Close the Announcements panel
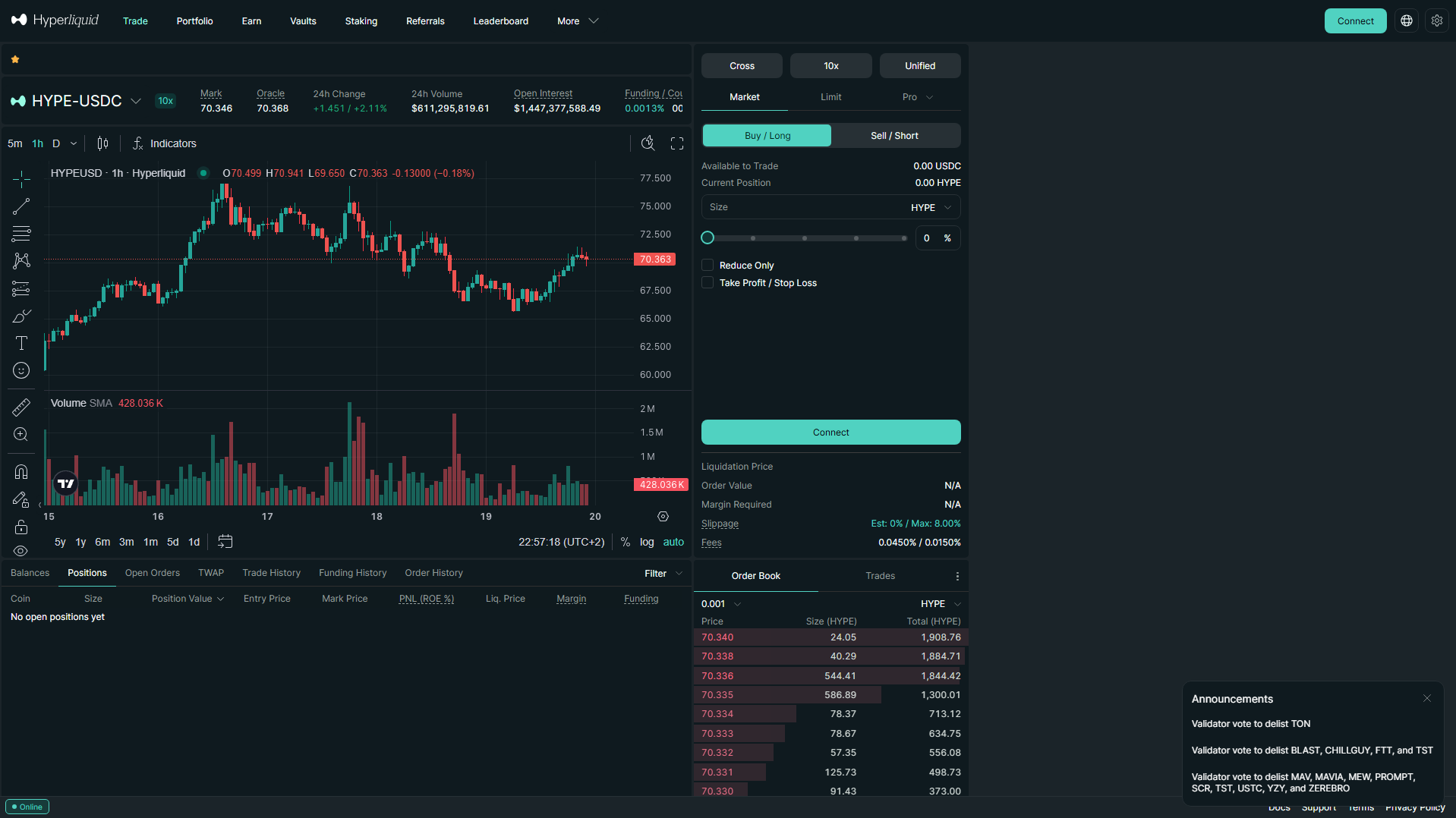The width and height of the screenshot is (1456, 818). [x=1427, y=699]
